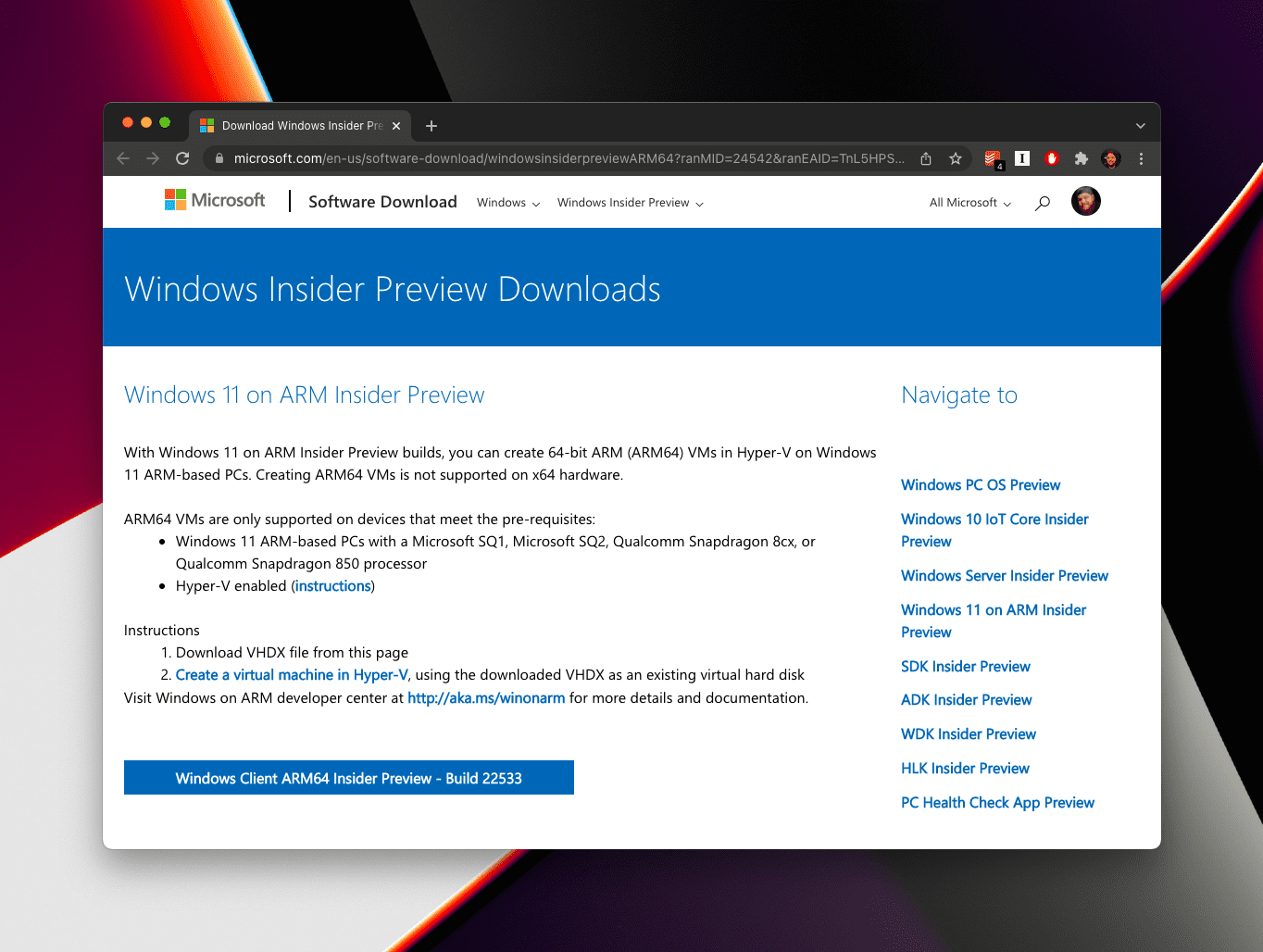Viewport: 1263px width, 952px height.
Task: Expand the Windows navigation dropdown
Action: point(506,202)
